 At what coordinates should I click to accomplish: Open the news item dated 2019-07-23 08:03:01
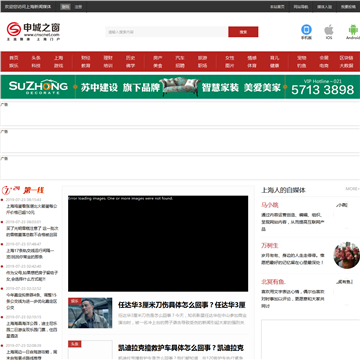click(x=32, y=231)
